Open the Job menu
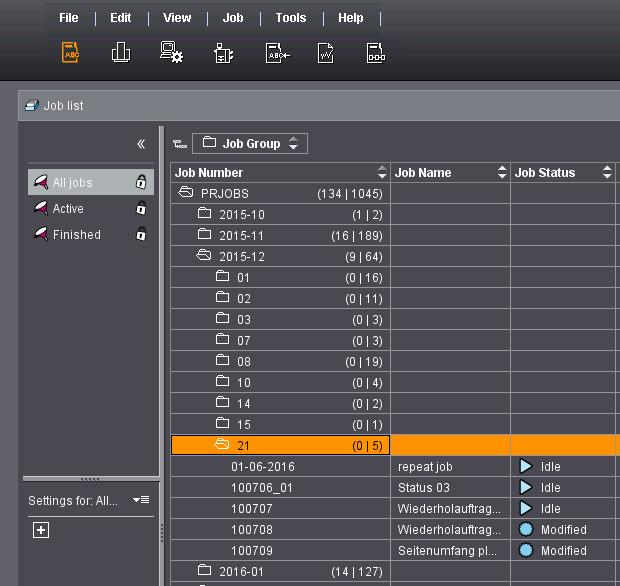Image resolution: width=620 pixels, height=586 pixels. pos(233,18)
